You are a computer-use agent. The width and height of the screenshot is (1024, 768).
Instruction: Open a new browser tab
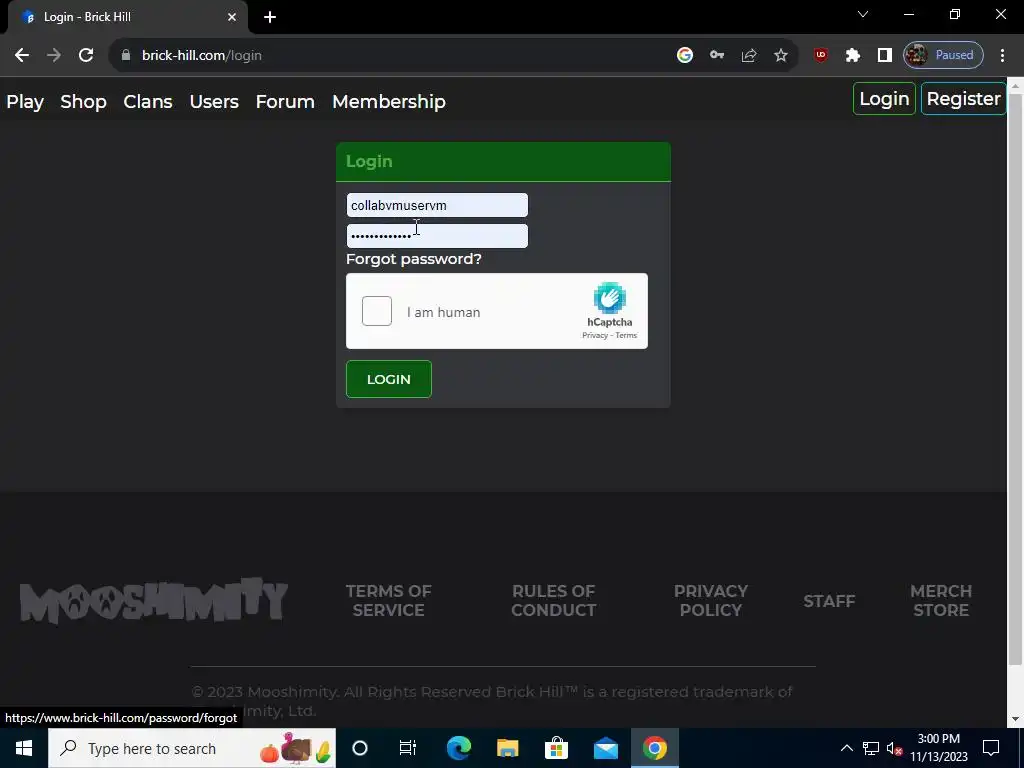click(270, 17)
